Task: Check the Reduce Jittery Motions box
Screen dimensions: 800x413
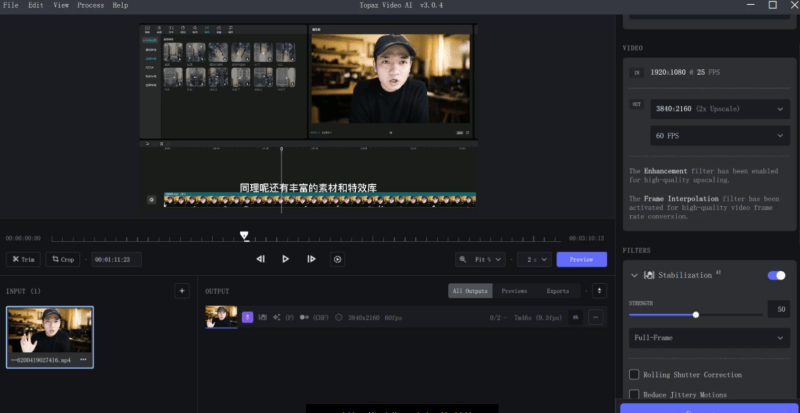Action: pos(634,395)
